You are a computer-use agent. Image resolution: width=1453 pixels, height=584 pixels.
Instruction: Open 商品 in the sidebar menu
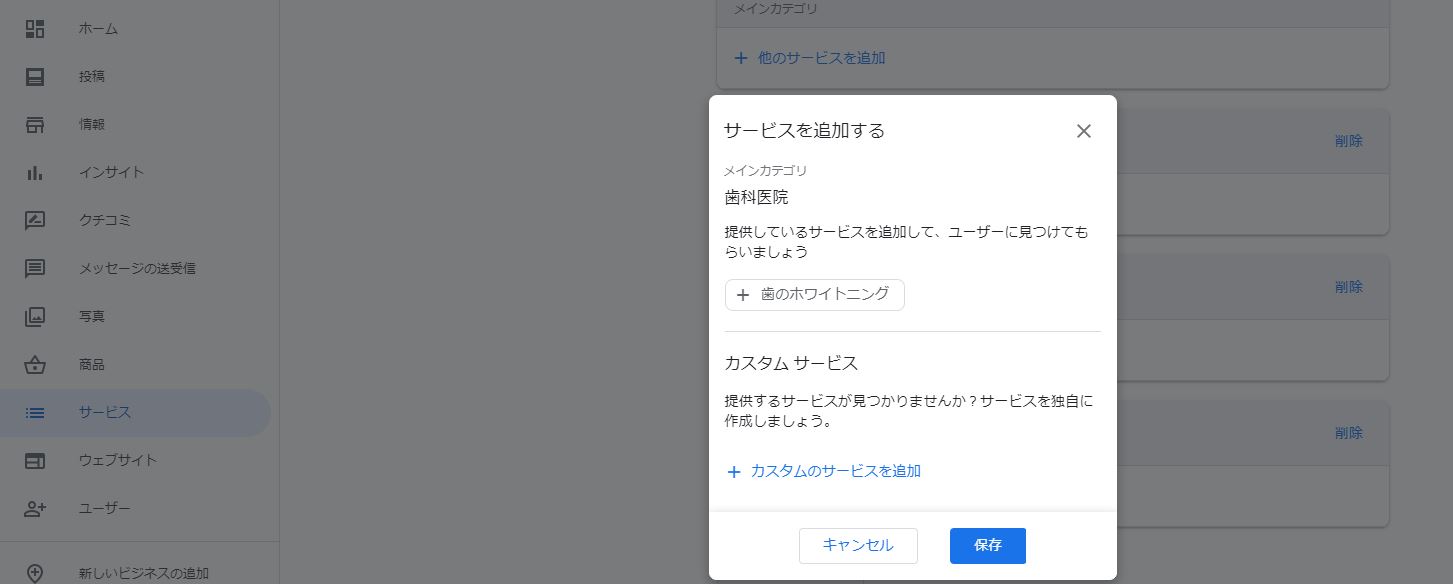point(92,364)
